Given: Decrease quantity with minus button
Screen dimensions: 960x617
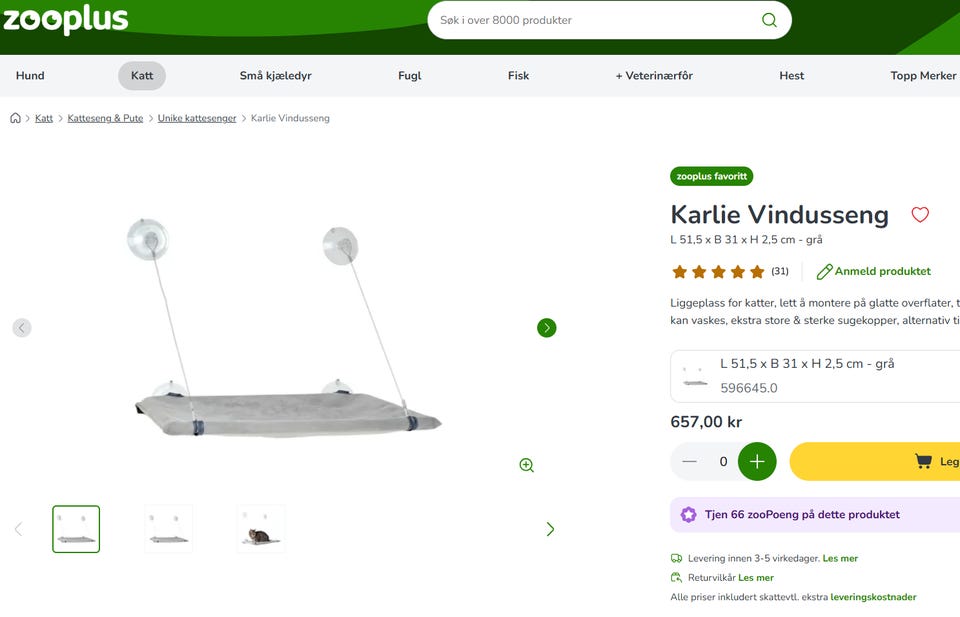Looking at the screenshot, I should [x=689, y=462].
